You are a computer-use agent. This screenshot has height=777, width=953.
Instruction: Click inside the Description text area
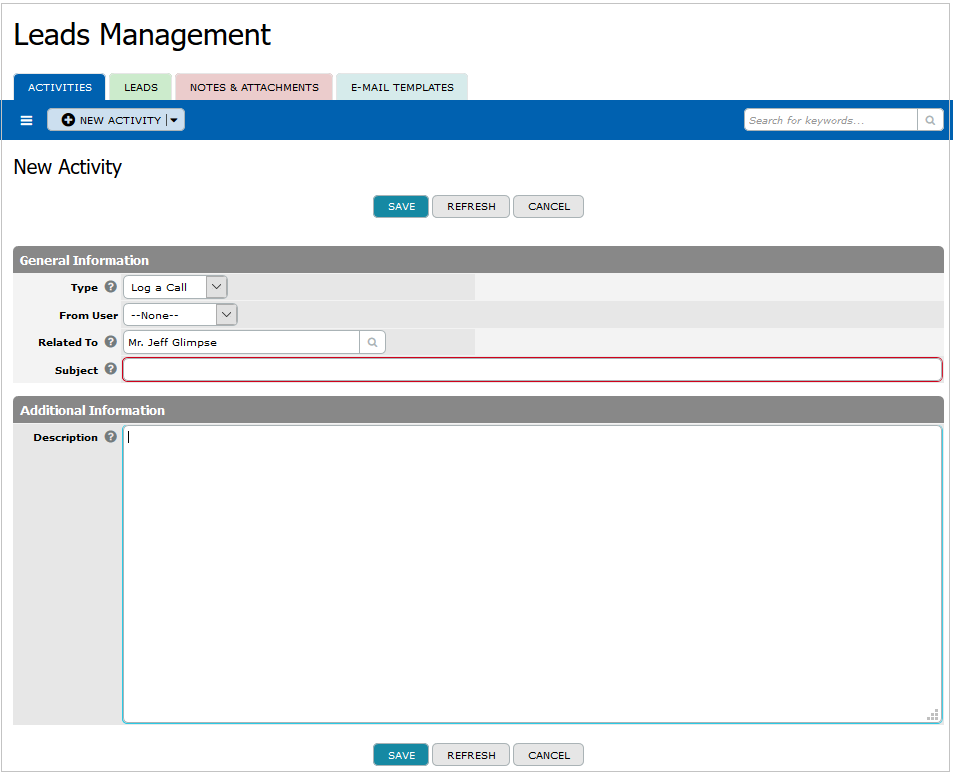pyautogui.click(x=532, y=575)
